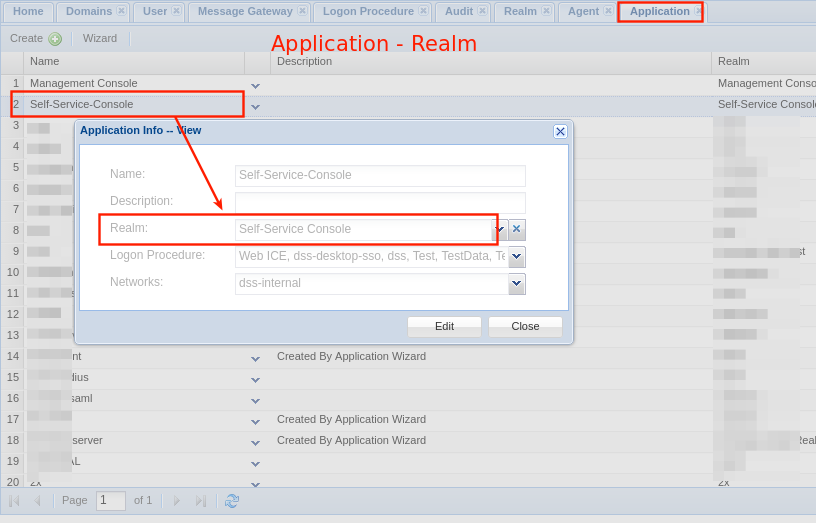
Task: Click the green Create plus icon
Action: pyautogui.click(x=55, y=39)
